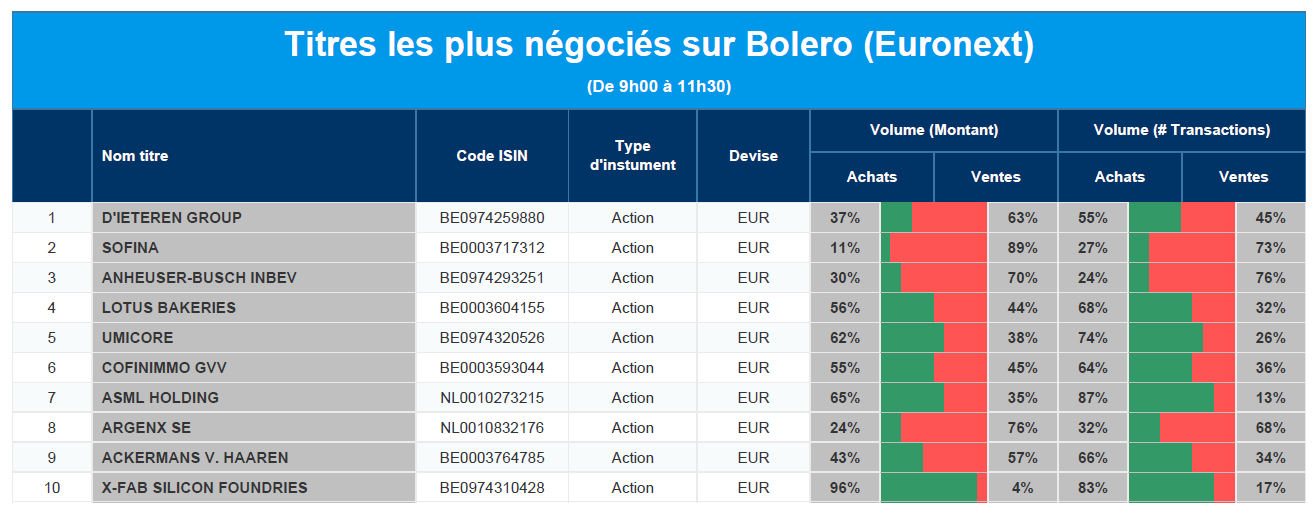This screenshot has width=1316, height=513.
Task: Click the Type d'instument column header
Action: (632, 156)
